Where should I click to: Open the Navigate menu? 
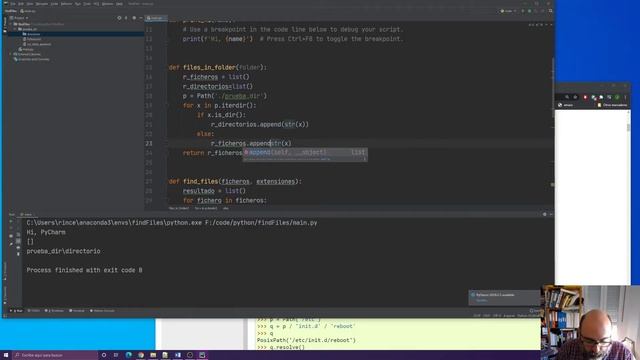(x=42, y=4)
